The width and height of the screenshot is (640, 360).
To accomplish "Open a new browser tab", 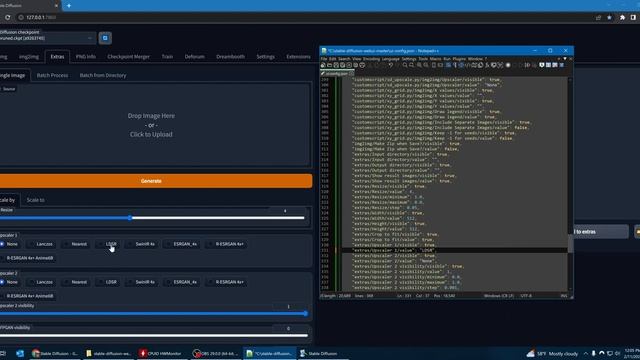I will [69, 6].
